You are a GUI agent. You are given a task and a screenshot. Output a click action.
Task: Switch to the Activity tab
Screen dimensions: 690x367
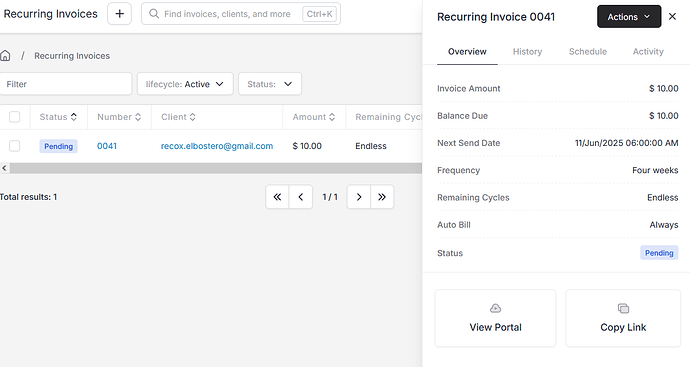(648, 51)
